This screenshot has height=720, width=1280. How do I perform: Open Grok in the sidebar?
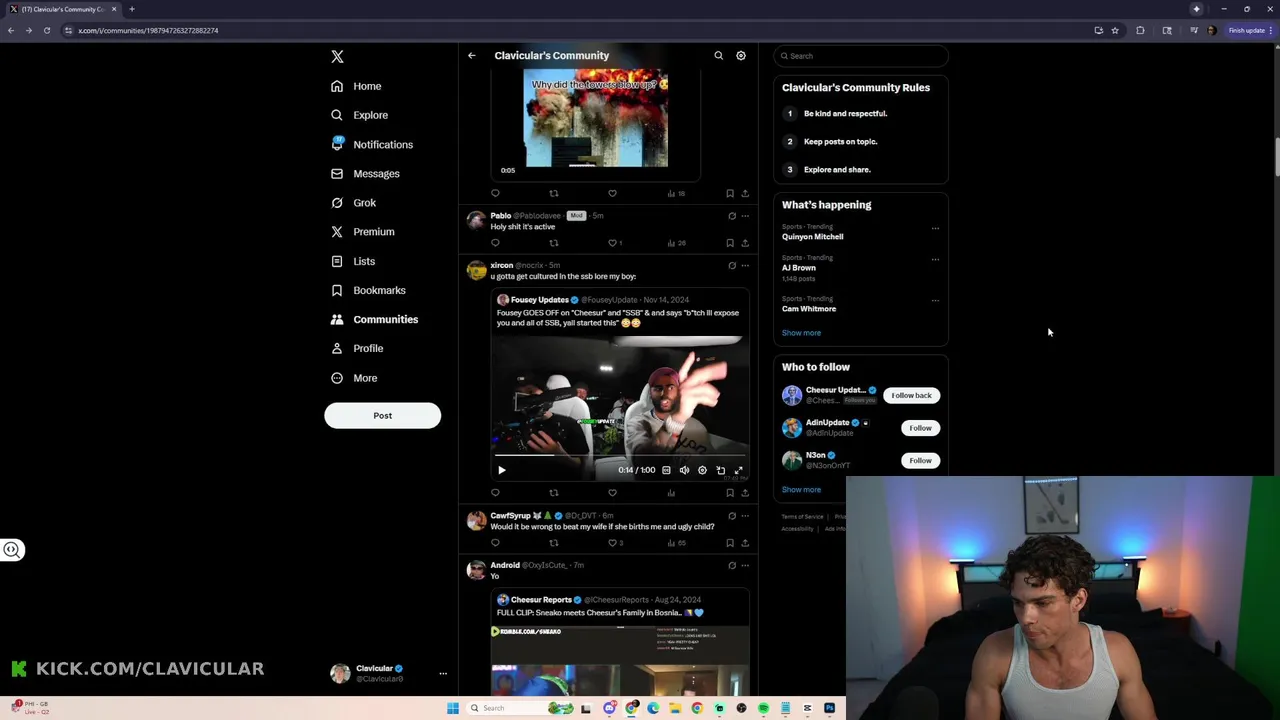354,203
